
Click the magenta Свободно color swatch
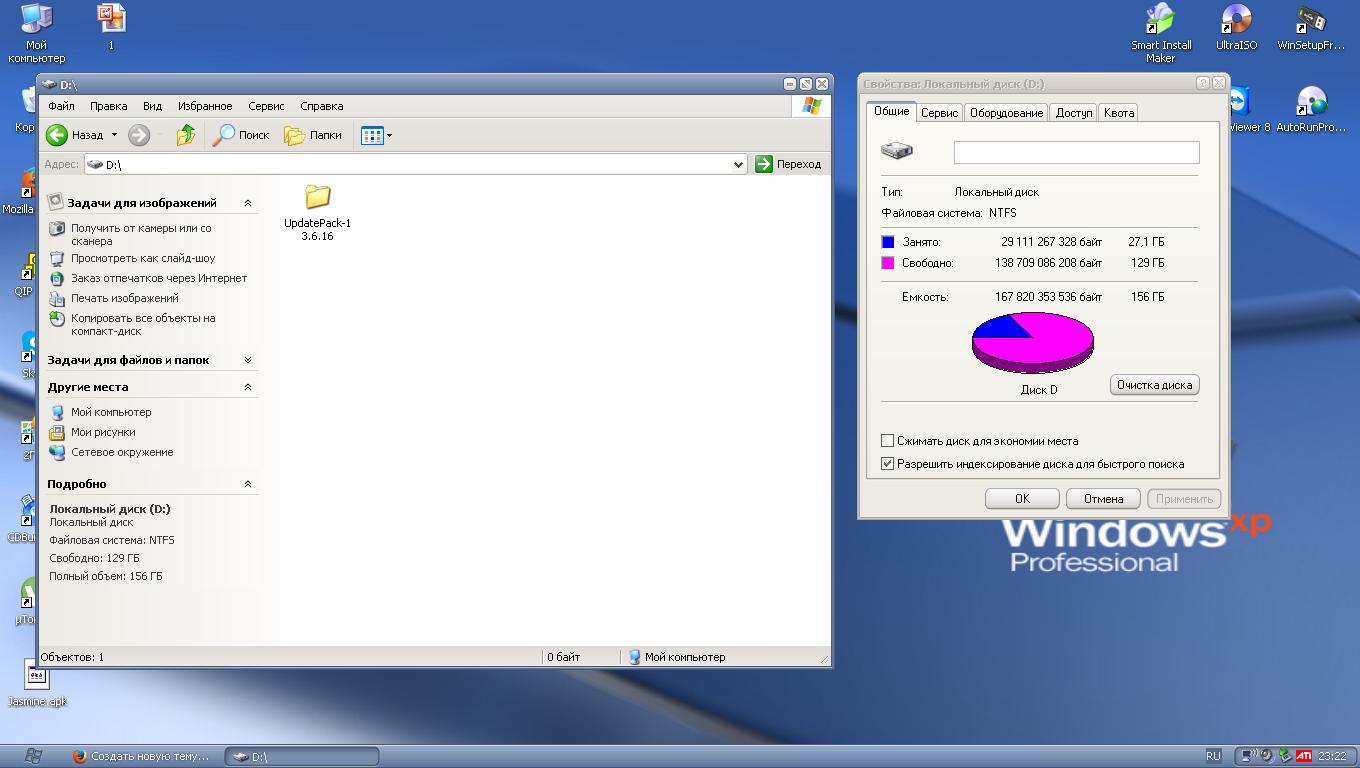point(887,263)
